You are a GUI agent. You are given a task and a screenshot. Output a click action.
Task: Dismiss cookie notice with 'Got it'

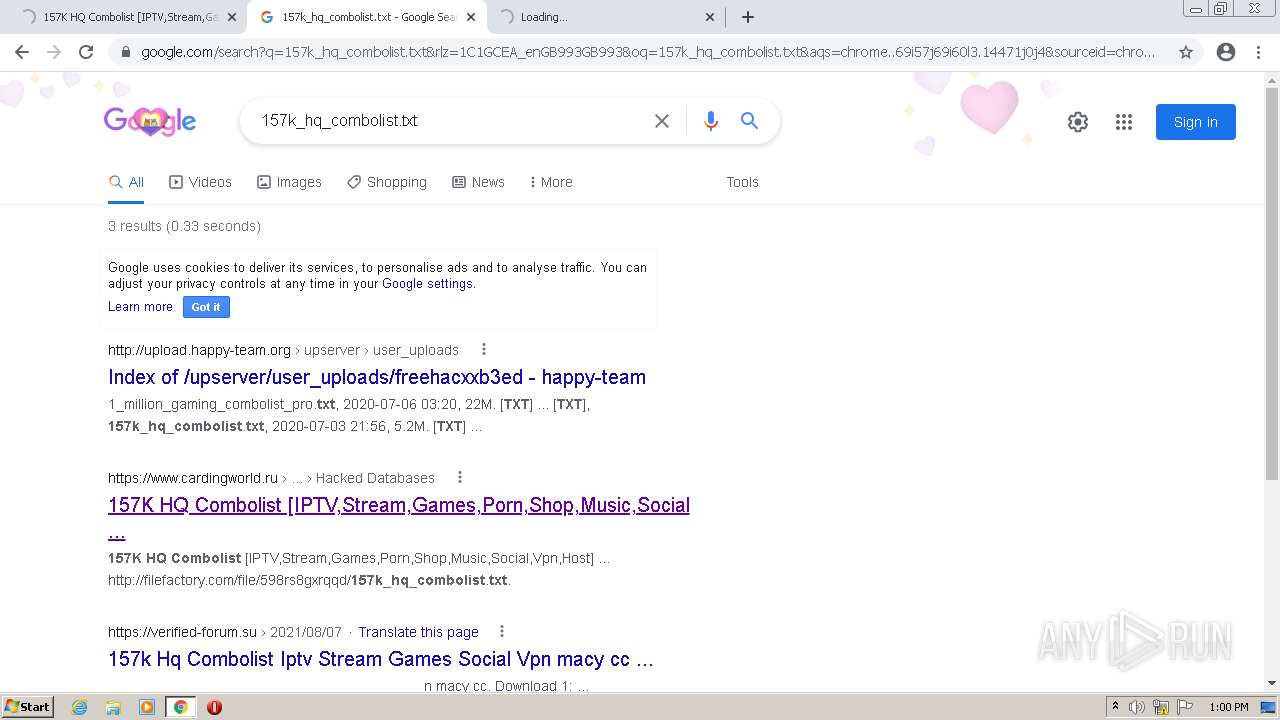206,307
